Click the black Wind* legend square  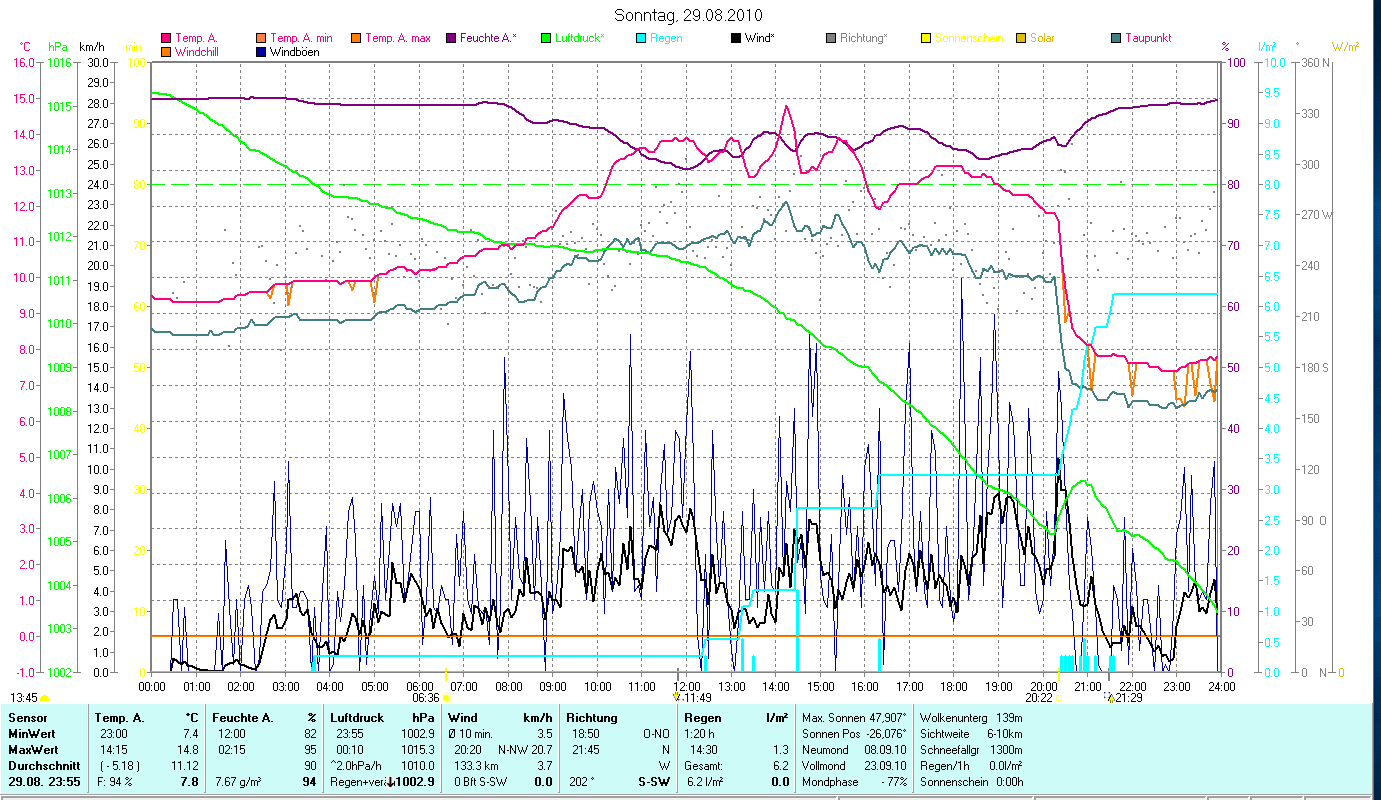pos(735,39)
